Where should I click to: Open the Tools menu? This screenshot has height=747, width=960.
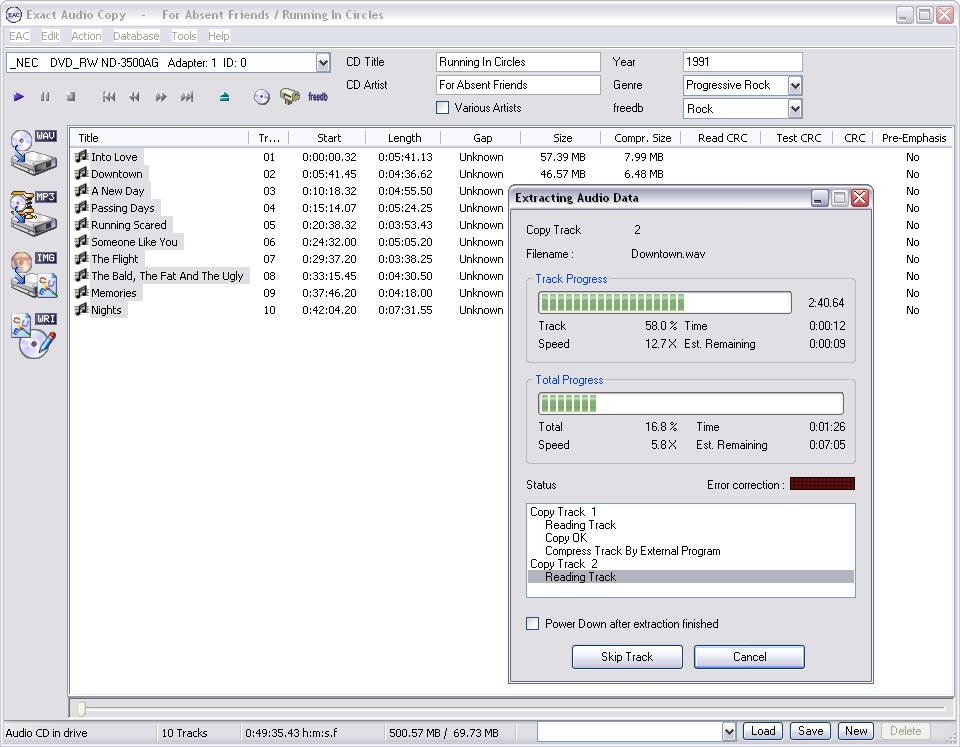tap(184, 36)
